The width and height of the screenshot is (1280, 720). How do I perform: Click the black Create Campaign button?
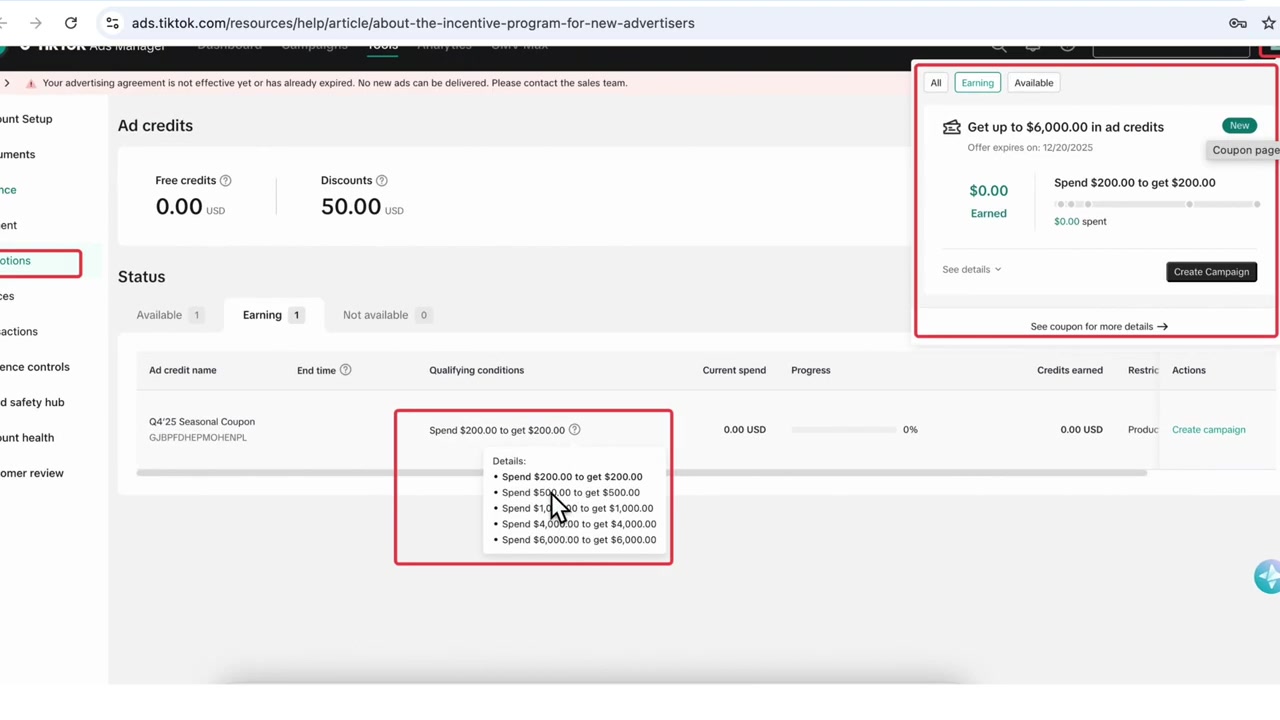1211,272
